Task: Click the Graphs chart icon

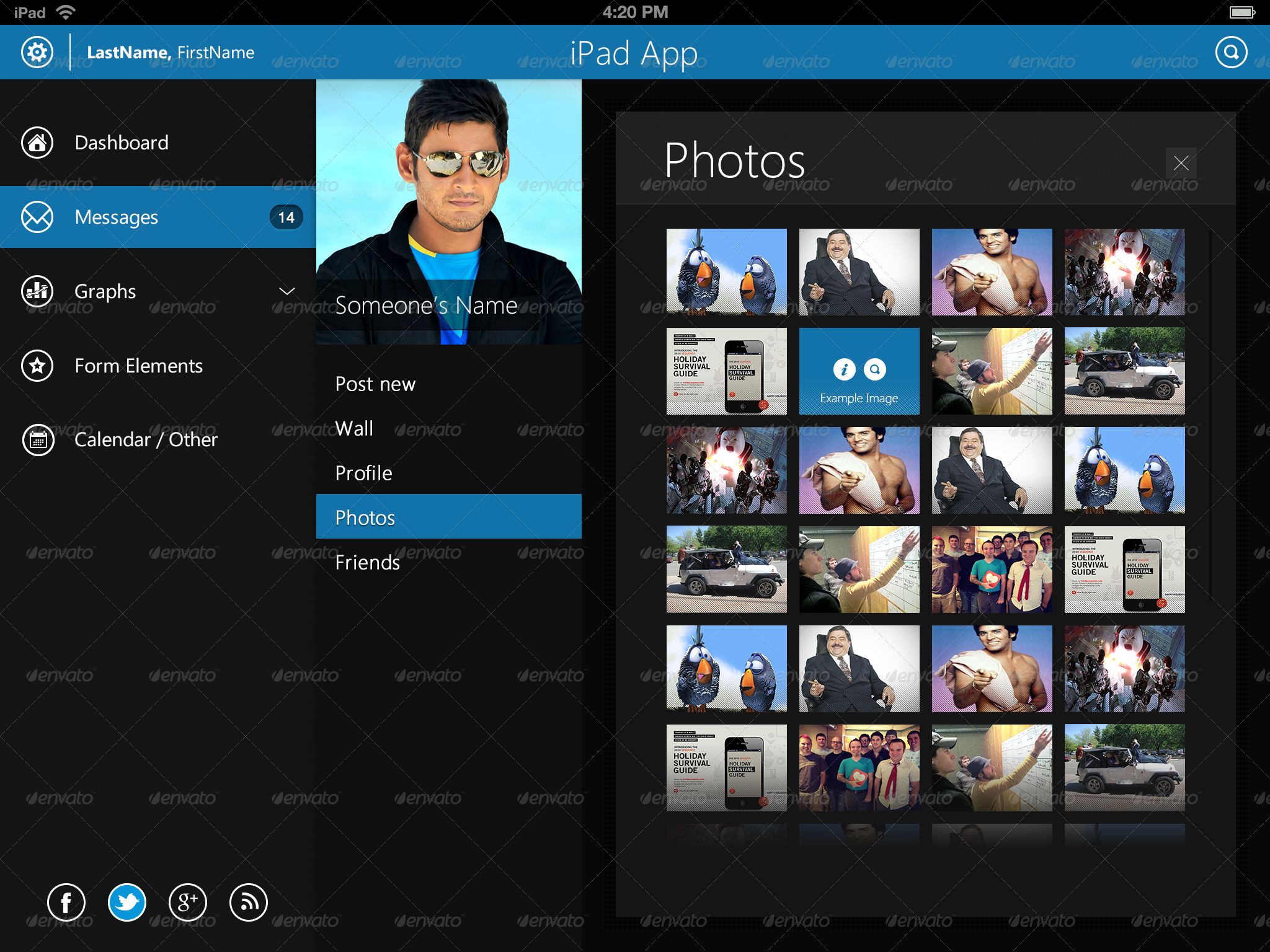Action: 37,291
